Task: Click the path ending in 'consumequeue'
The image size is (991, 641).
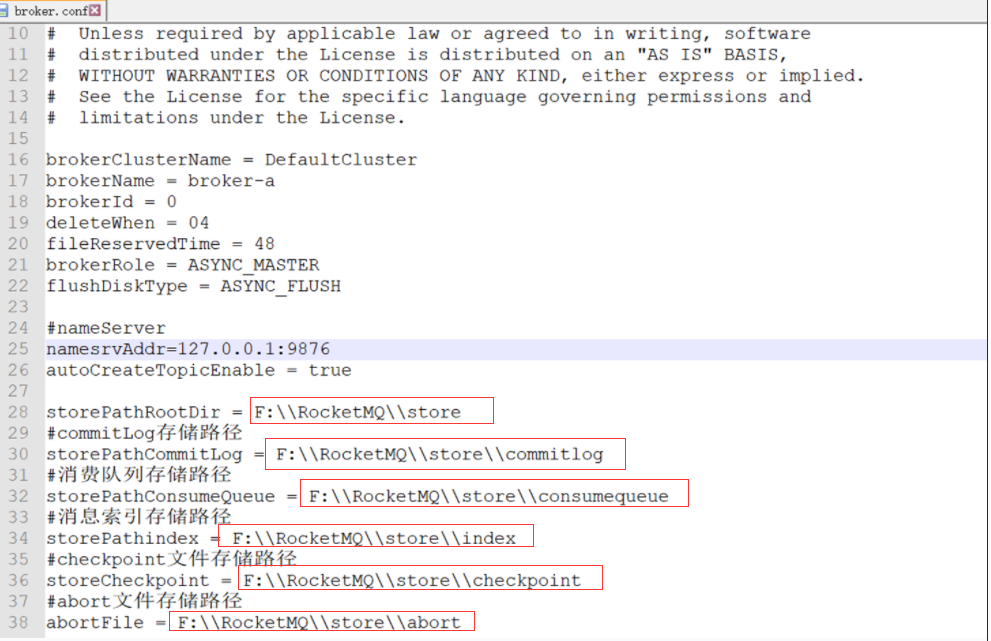Action: (489, 496)
